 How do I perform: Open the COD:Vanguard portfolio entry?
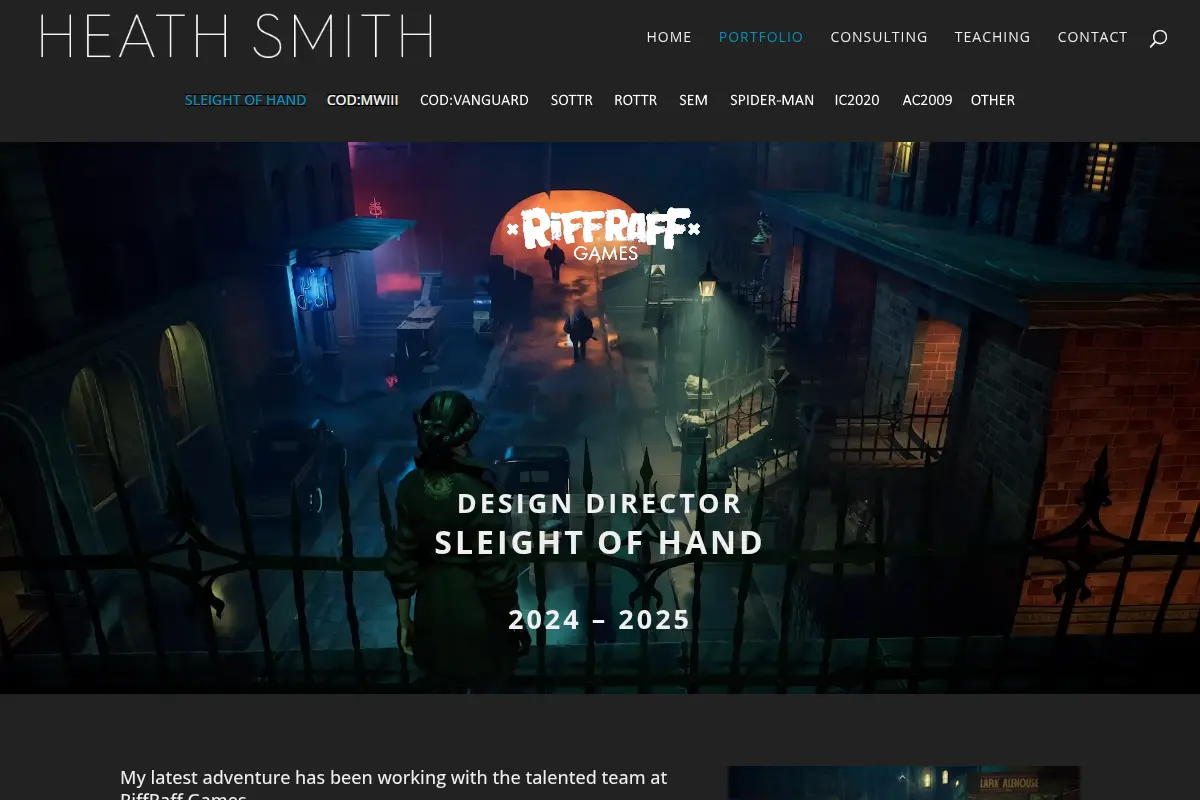tap(474, 100)
